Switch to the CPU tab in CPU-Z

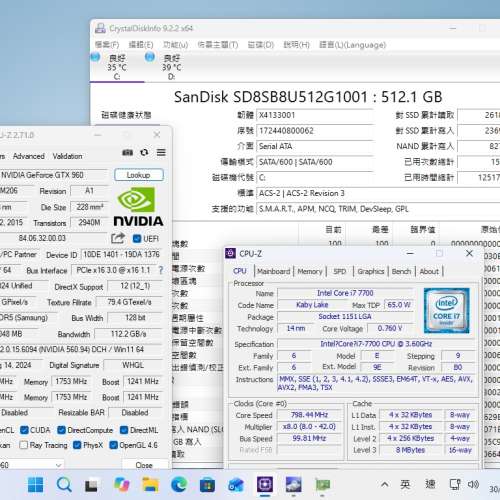(x=240, y=271)
